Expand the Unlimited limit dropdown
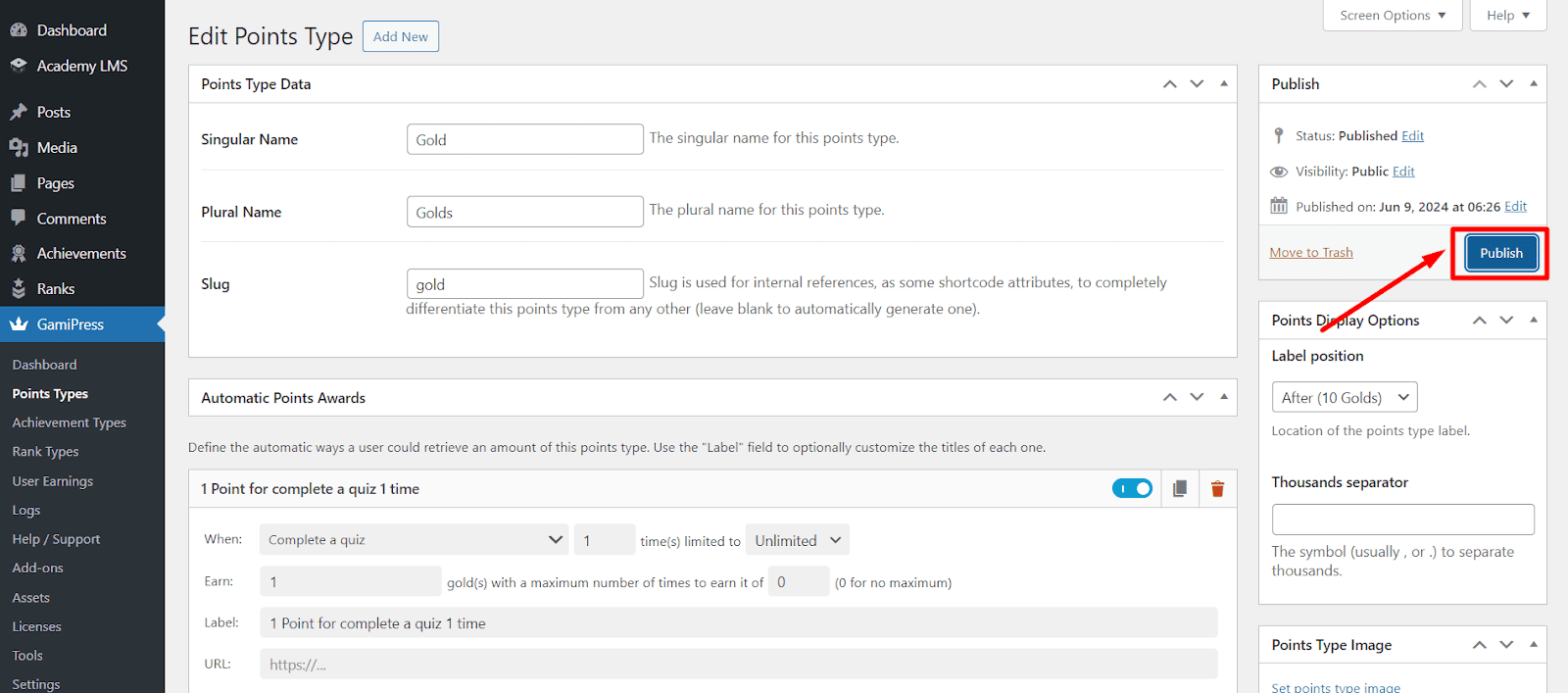1568x693 pixels. [x=797, y=540]
